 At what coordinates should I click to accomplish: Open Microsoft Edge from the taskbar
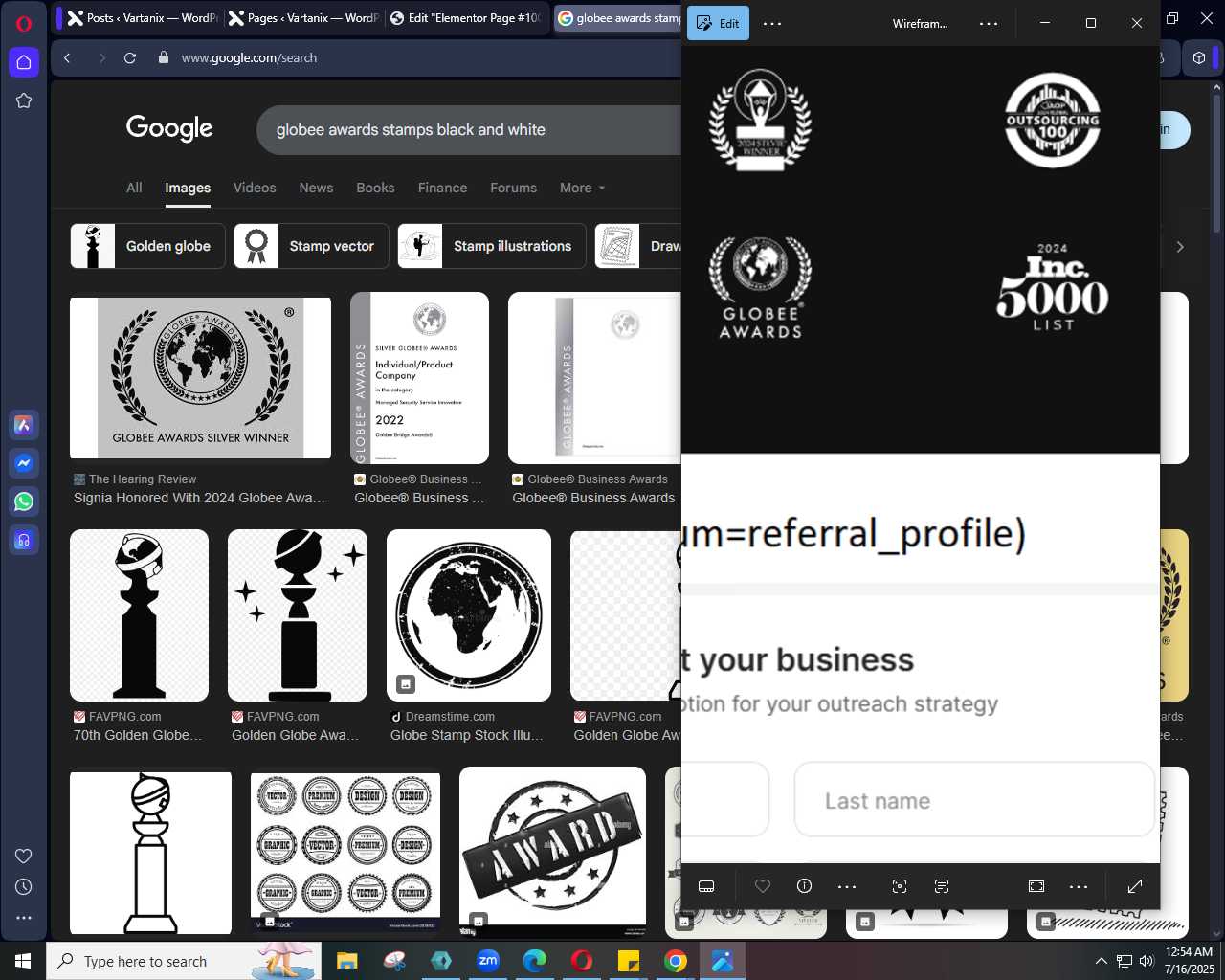click(x=535, y=961)
